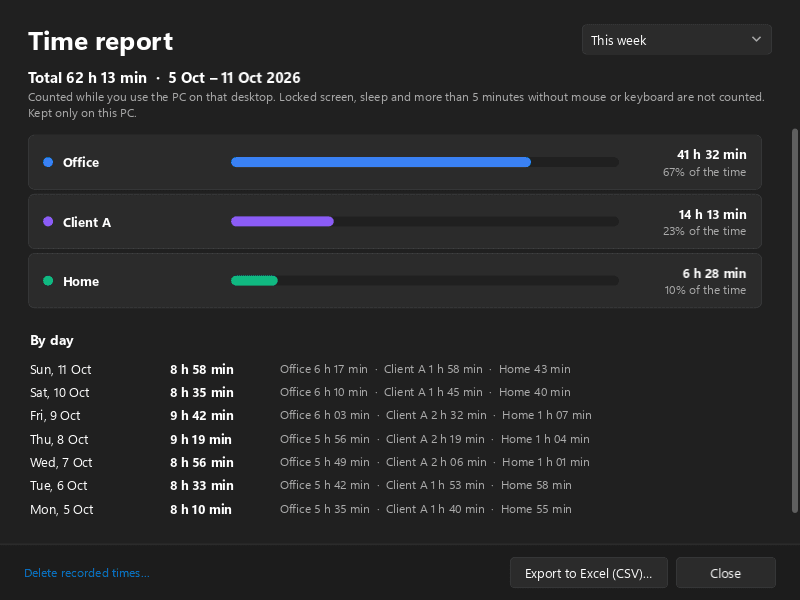Click Home 1 h 04 min entry
The image size is (800, 600).
(x=545, y=439)
